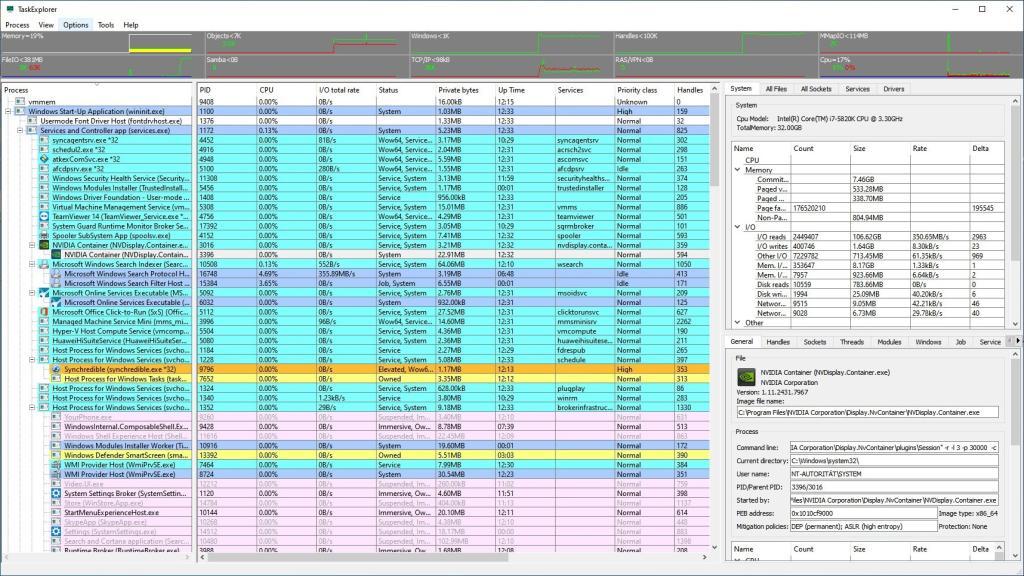Image resolution: width=1024 pixels, height=576 pixels.
Task: Click the Microsoft Office Click-to-Run icon
Action: (x=44, y=312)
